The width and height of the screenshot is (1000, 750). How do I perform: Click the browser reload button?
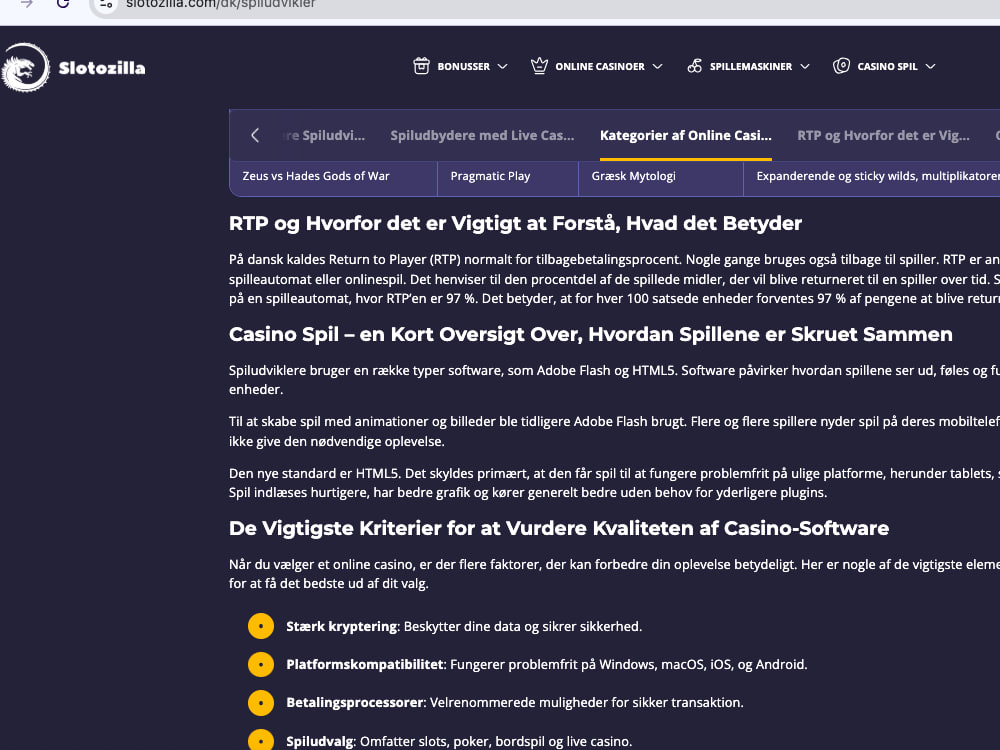point(62,3)
